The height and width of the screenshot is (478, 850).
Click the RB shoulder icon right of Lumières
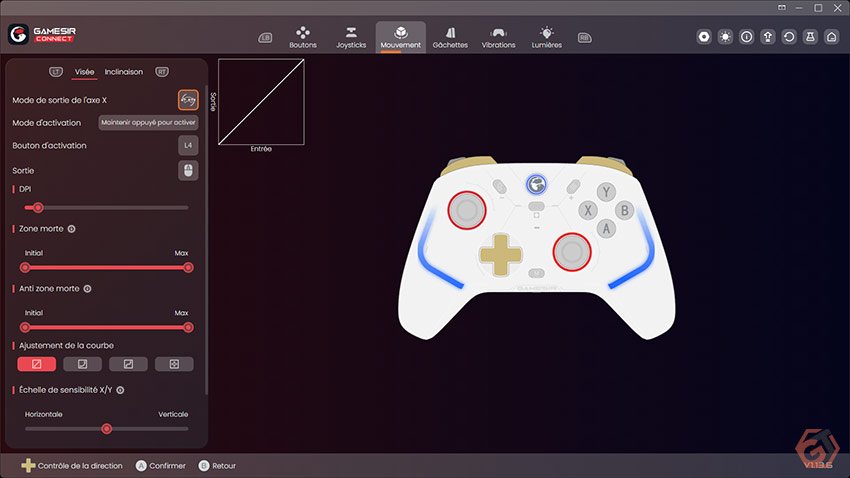(x=584, y=37)
